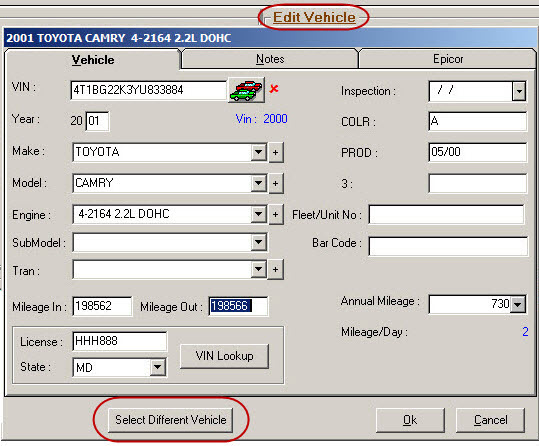Open the Make dropdown list

tap(258, 152)
